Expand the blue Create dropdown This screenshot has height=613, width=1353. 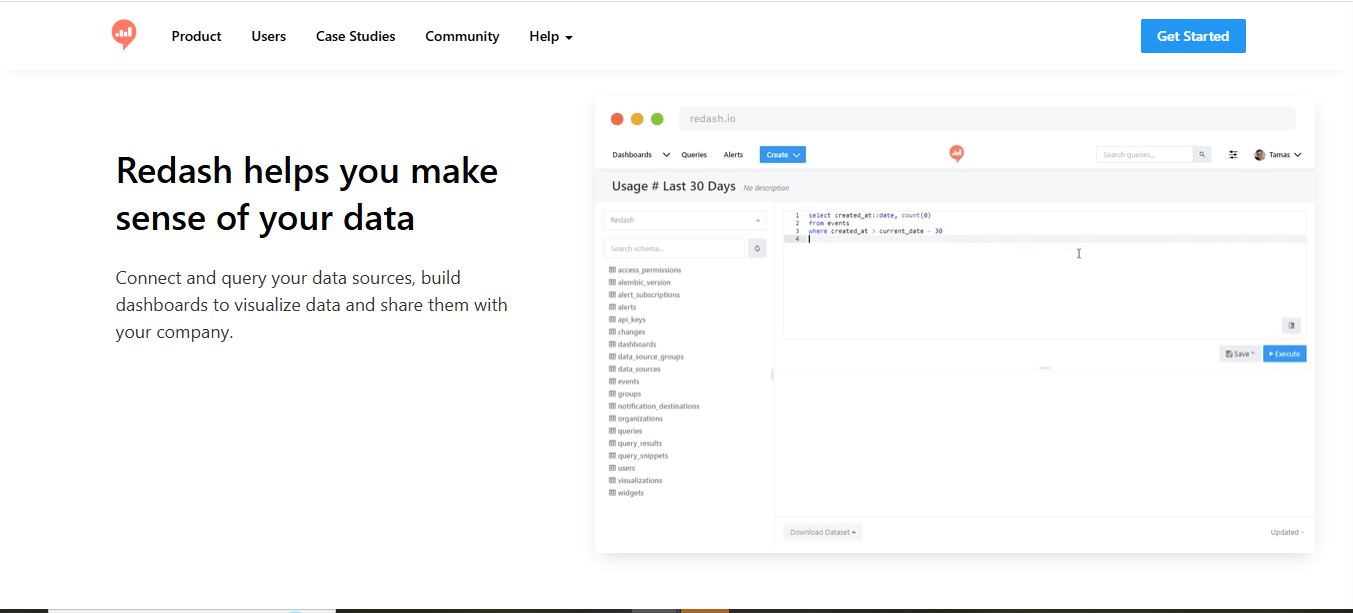(782, 155)
